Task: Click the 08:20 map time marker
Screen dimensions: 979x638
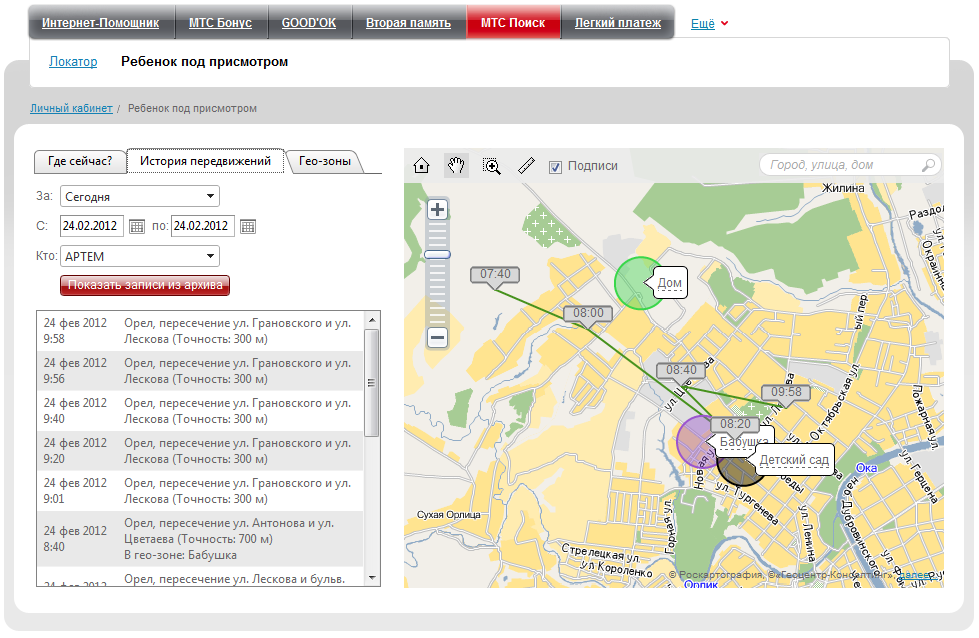Action: pos(735,425)
